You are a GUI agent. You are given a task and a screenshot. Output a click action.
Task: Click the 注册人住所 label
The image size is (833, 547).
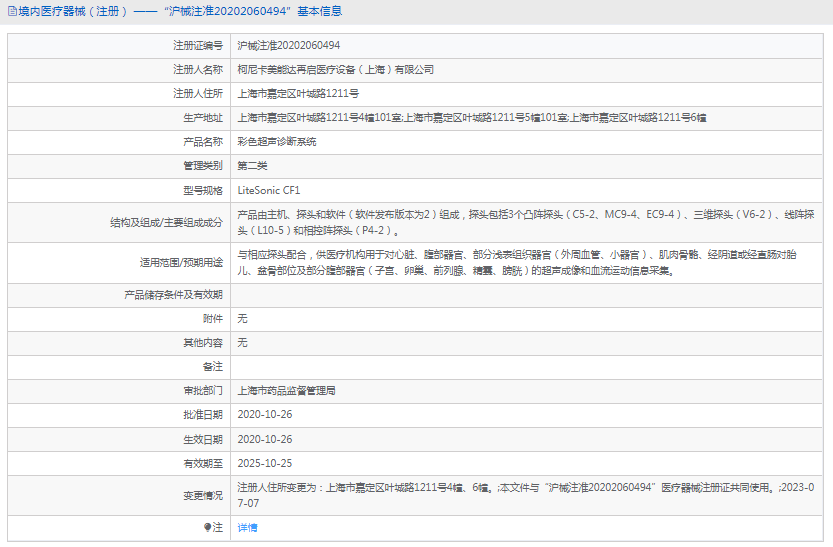(198, 93)
